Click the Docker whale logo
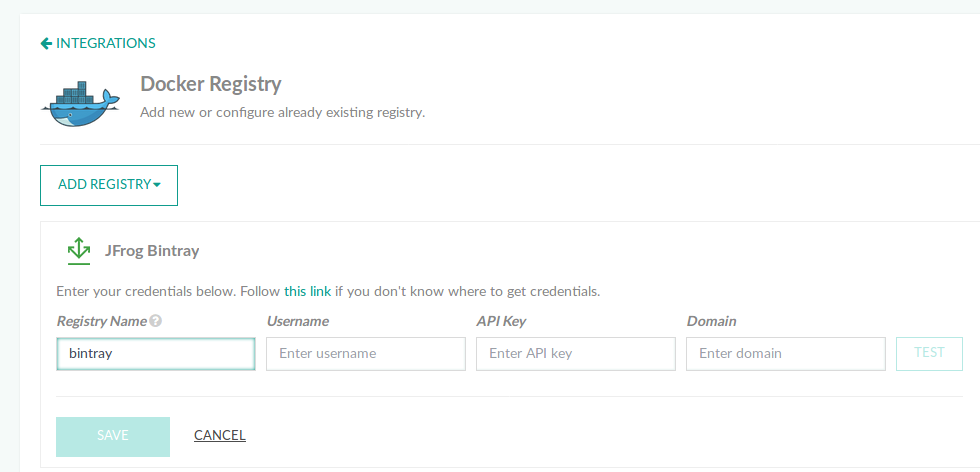This screenshot has height=472, width=980. coord(80,103)
